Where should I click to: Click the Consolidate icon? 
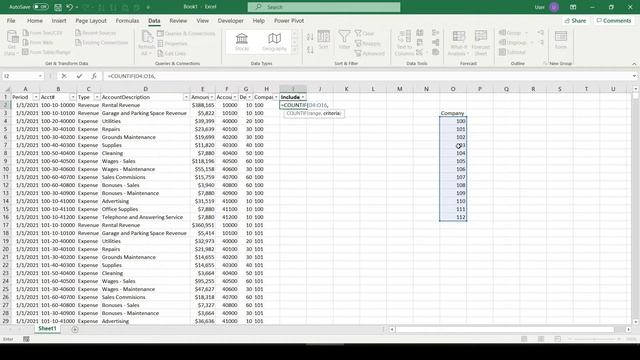pos(436,33)
